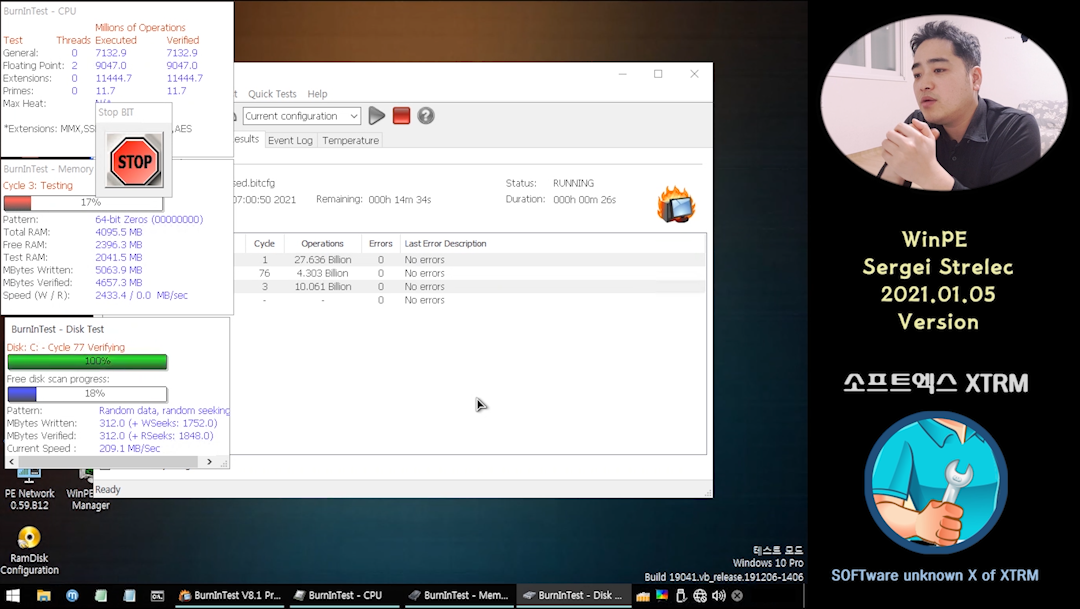Image resolution: width=1080 pixels, height=609 pixels.
Task: Click the flaming monitor BurnInTest logo
Action: point(676,205)
